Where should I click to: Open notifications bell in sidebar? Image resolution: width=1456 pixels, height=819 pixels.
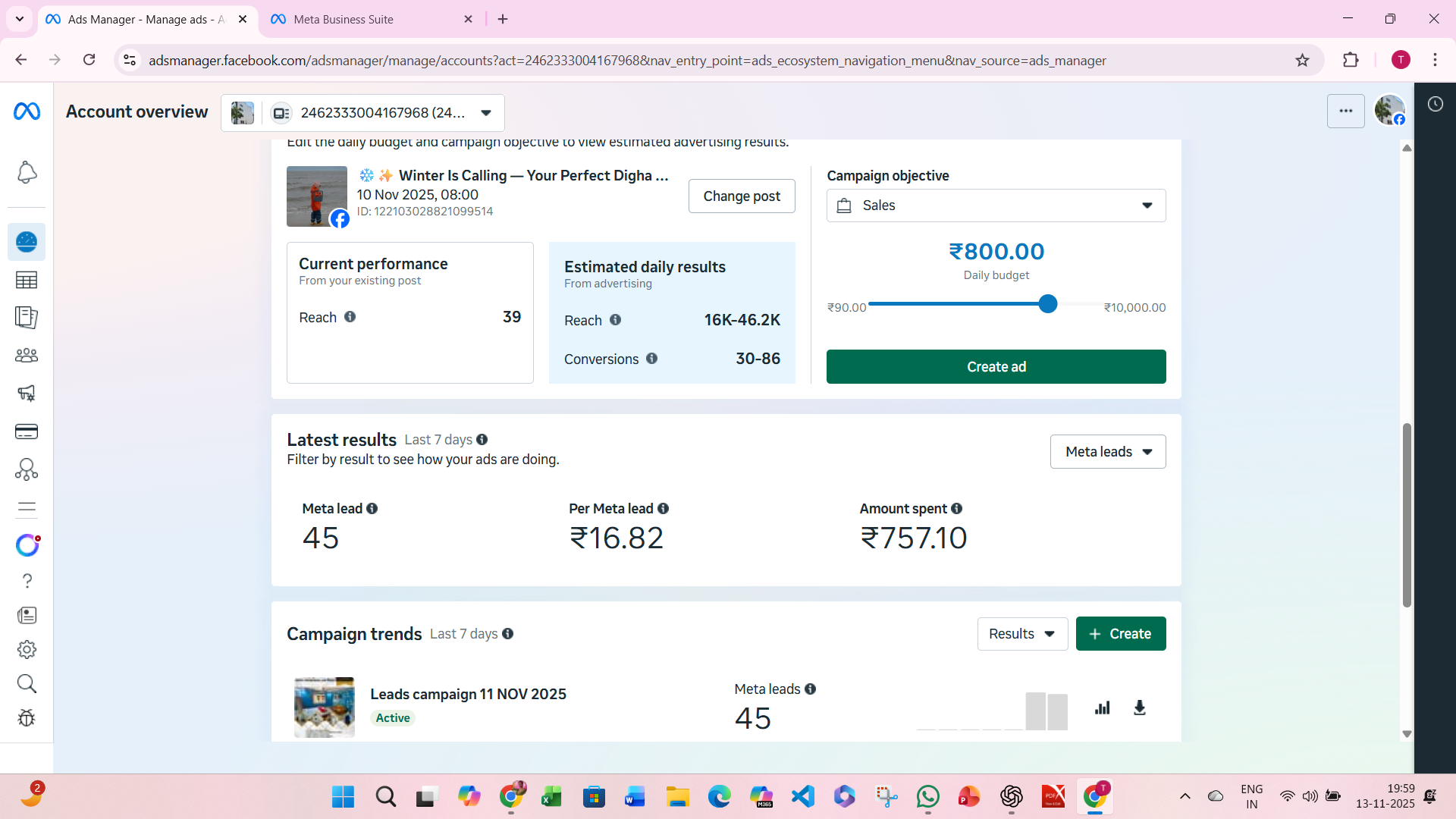(27, 173)
